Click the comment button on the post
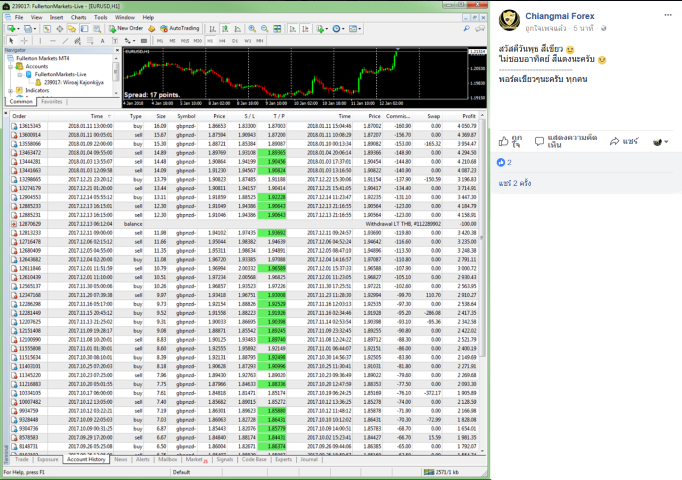682x480 pixels. point(566,141)
